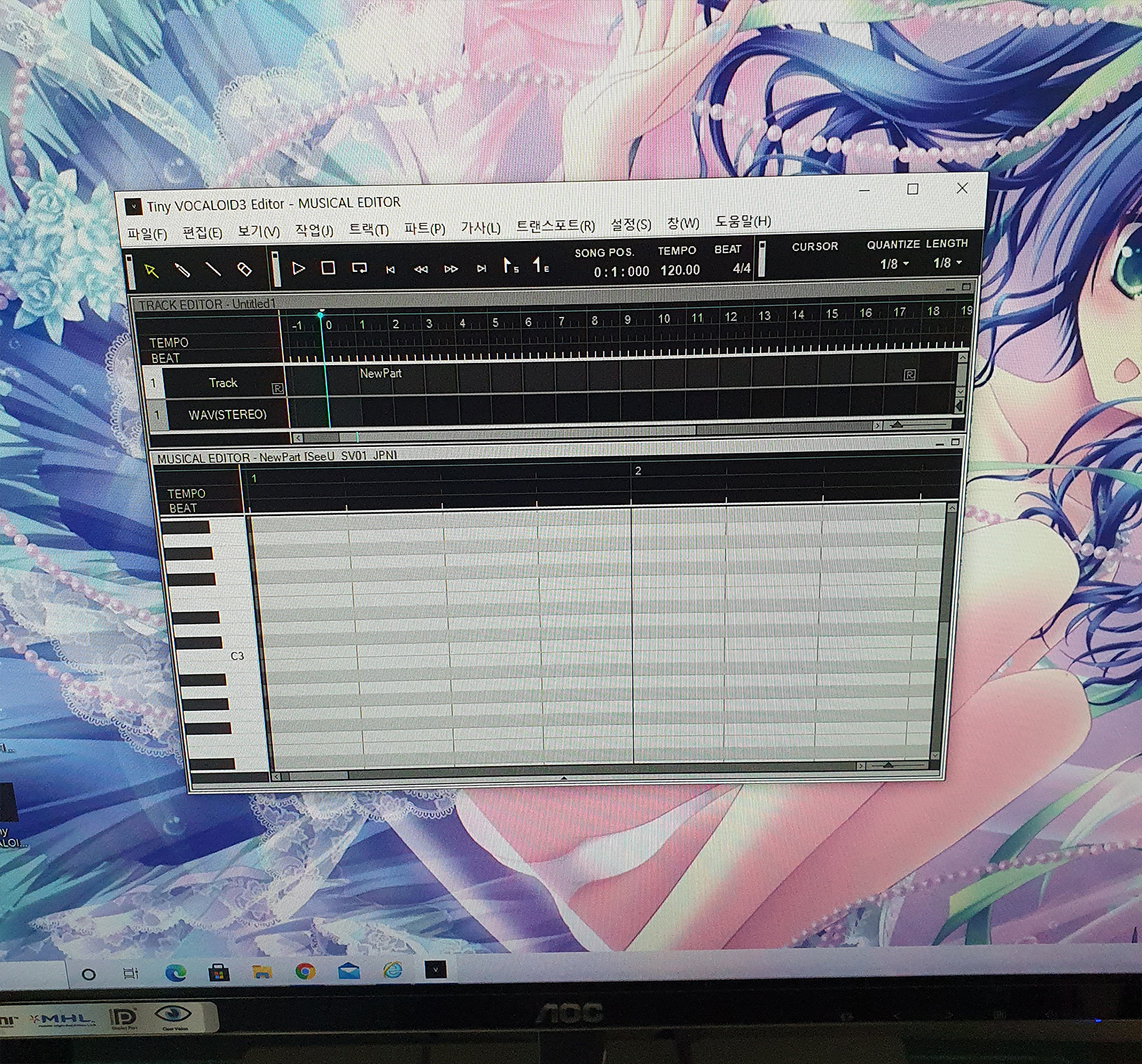Open Internet Explorer from taskbar
1142x1064 pixels.
point(392,971)
